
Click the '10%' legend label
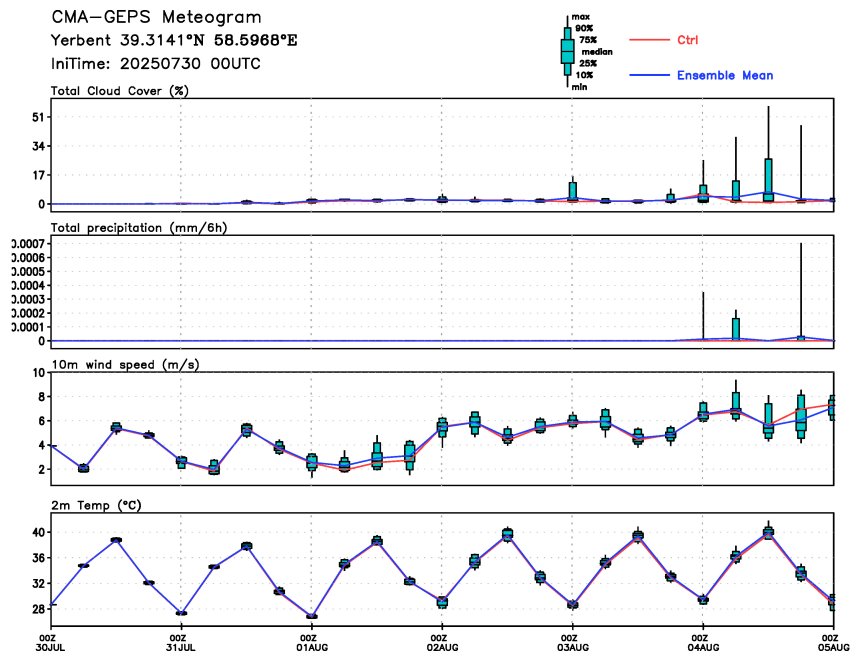pyautogui.click(x=584, y=75)
